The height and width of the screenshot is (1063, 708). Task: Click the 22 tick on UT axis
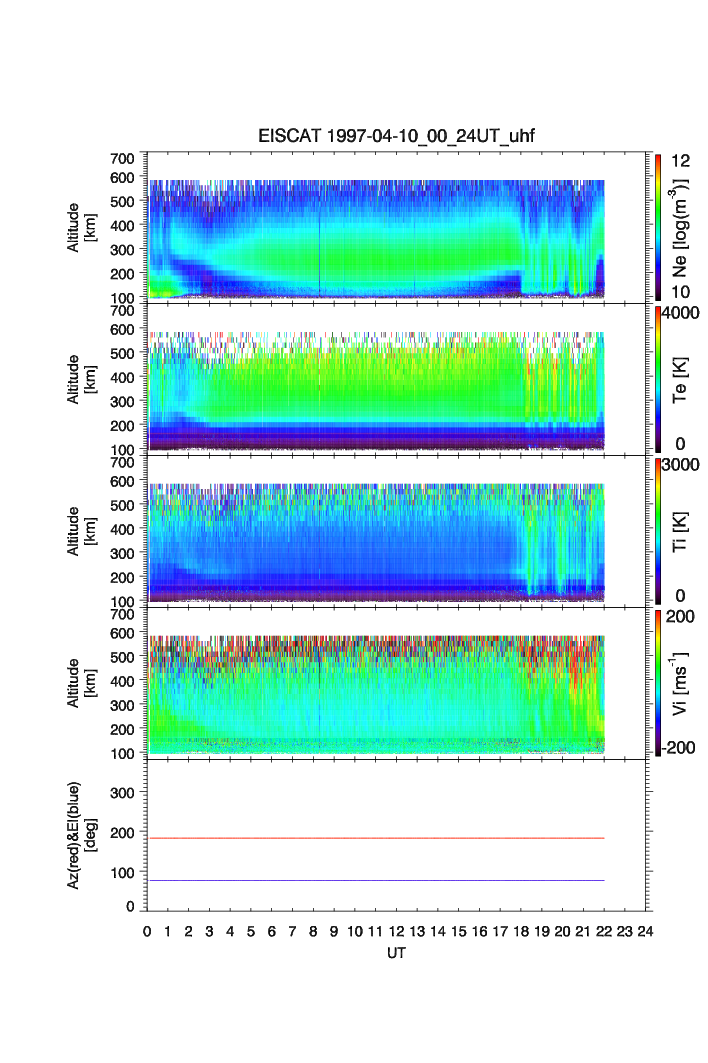tap(604, 931)
